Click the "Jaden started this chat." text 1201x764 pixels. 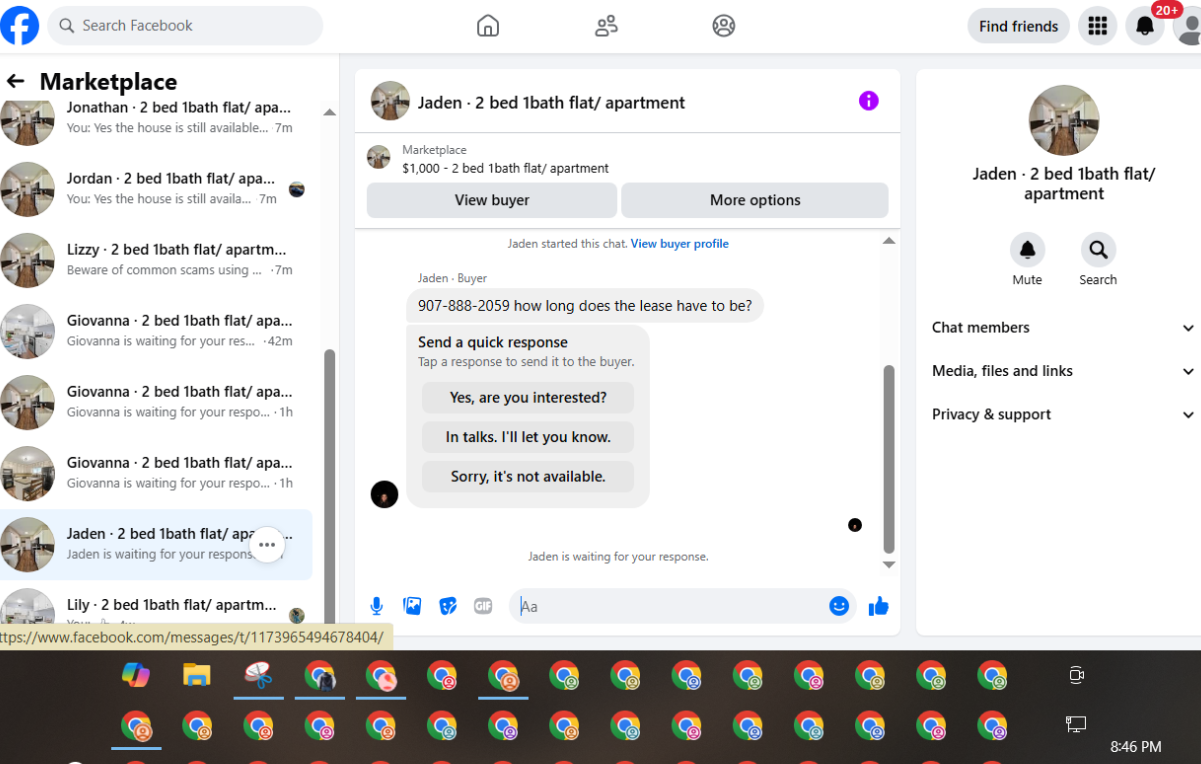[x=567, y=244]
